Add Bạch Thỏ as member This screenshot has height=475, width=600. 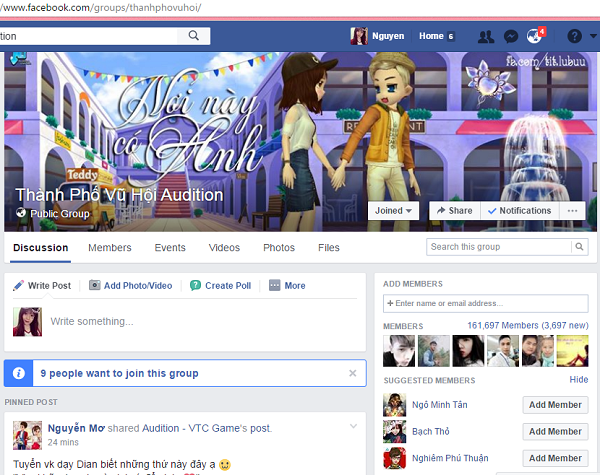pos(555,431)
